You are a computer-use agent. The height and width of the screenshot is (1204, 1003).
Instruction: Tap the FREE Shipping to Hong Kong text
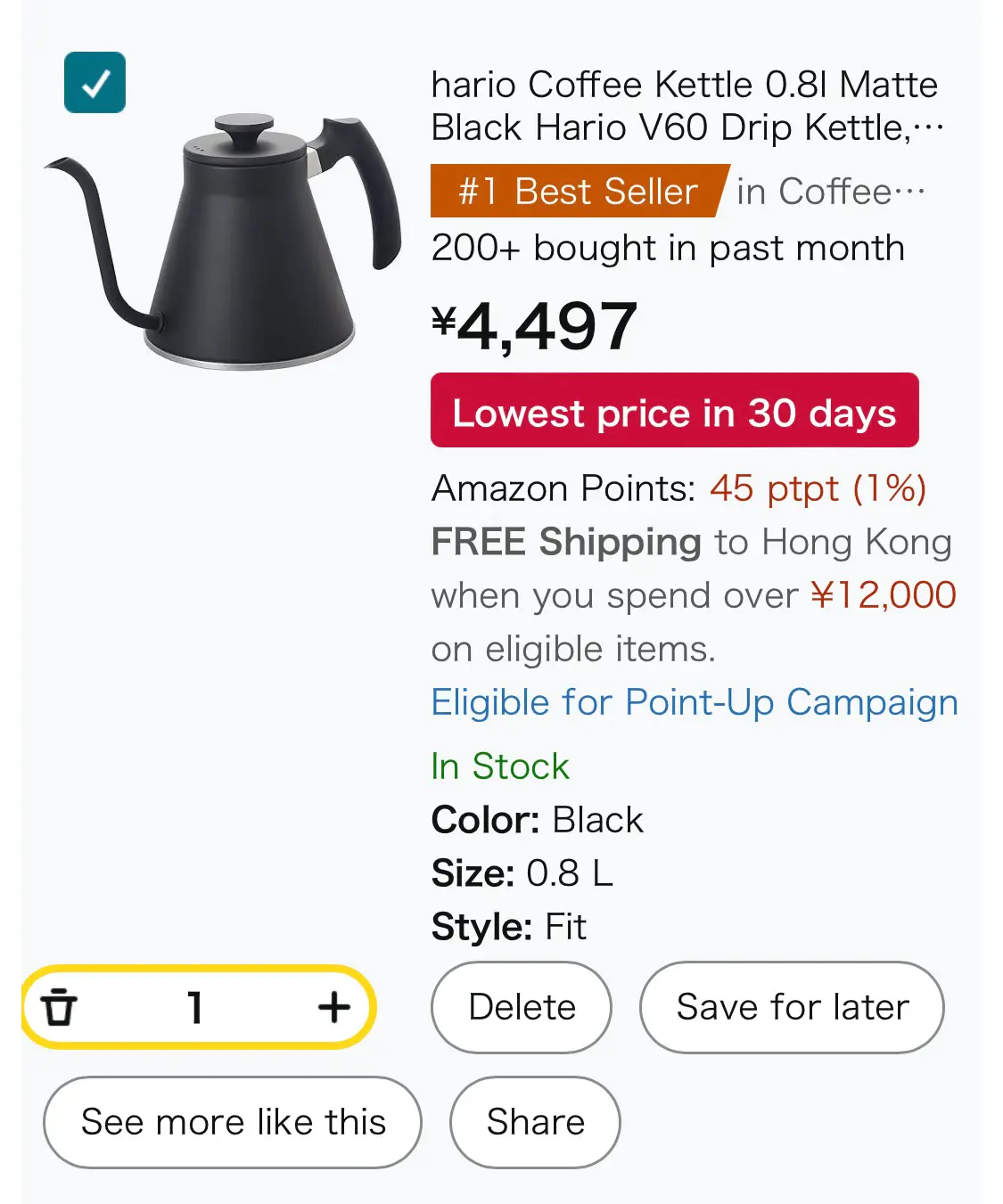pos(692,542)
